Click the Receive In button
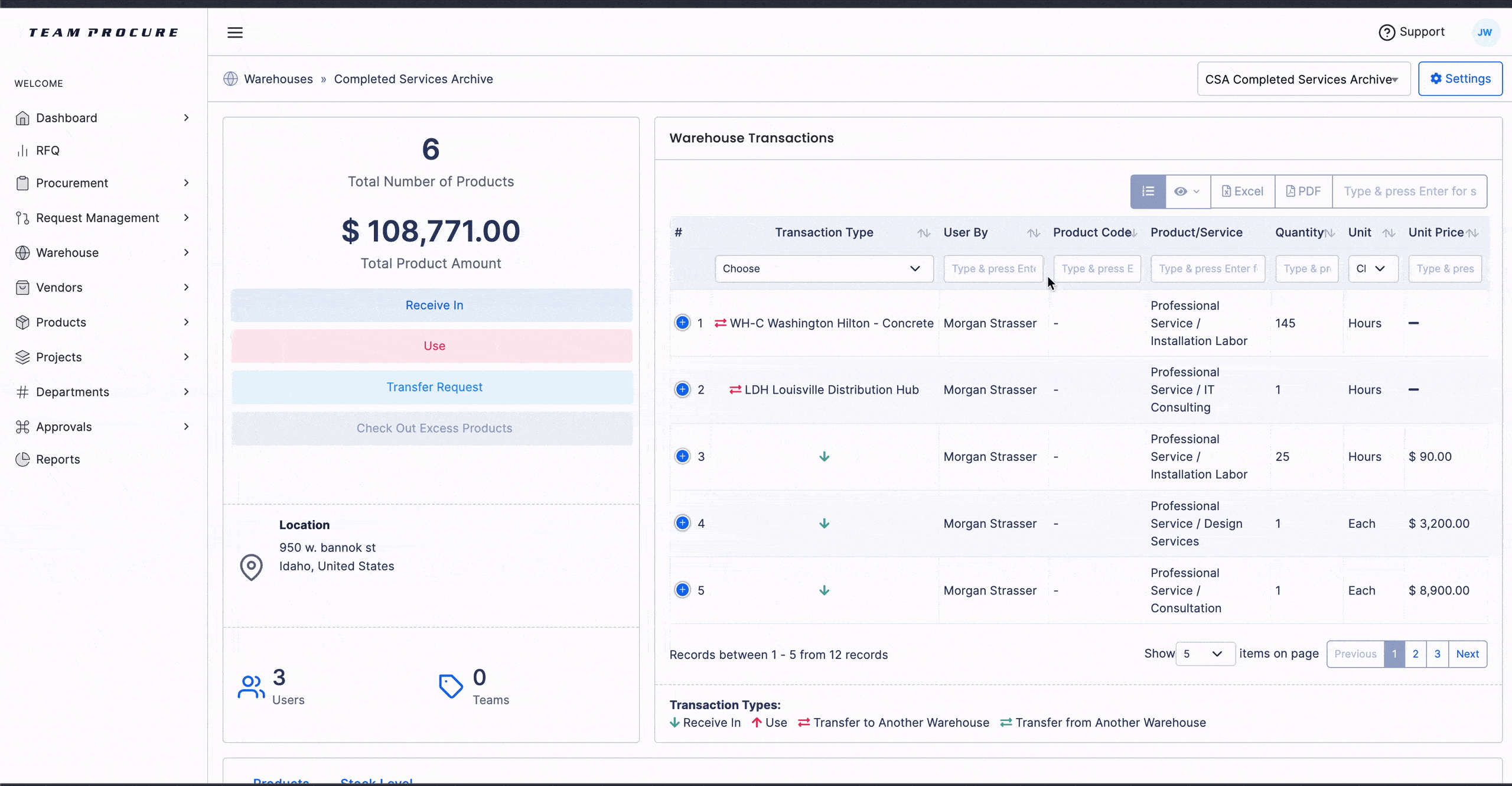The width and height of the screenshot is (1512, 786). point(432,306)
